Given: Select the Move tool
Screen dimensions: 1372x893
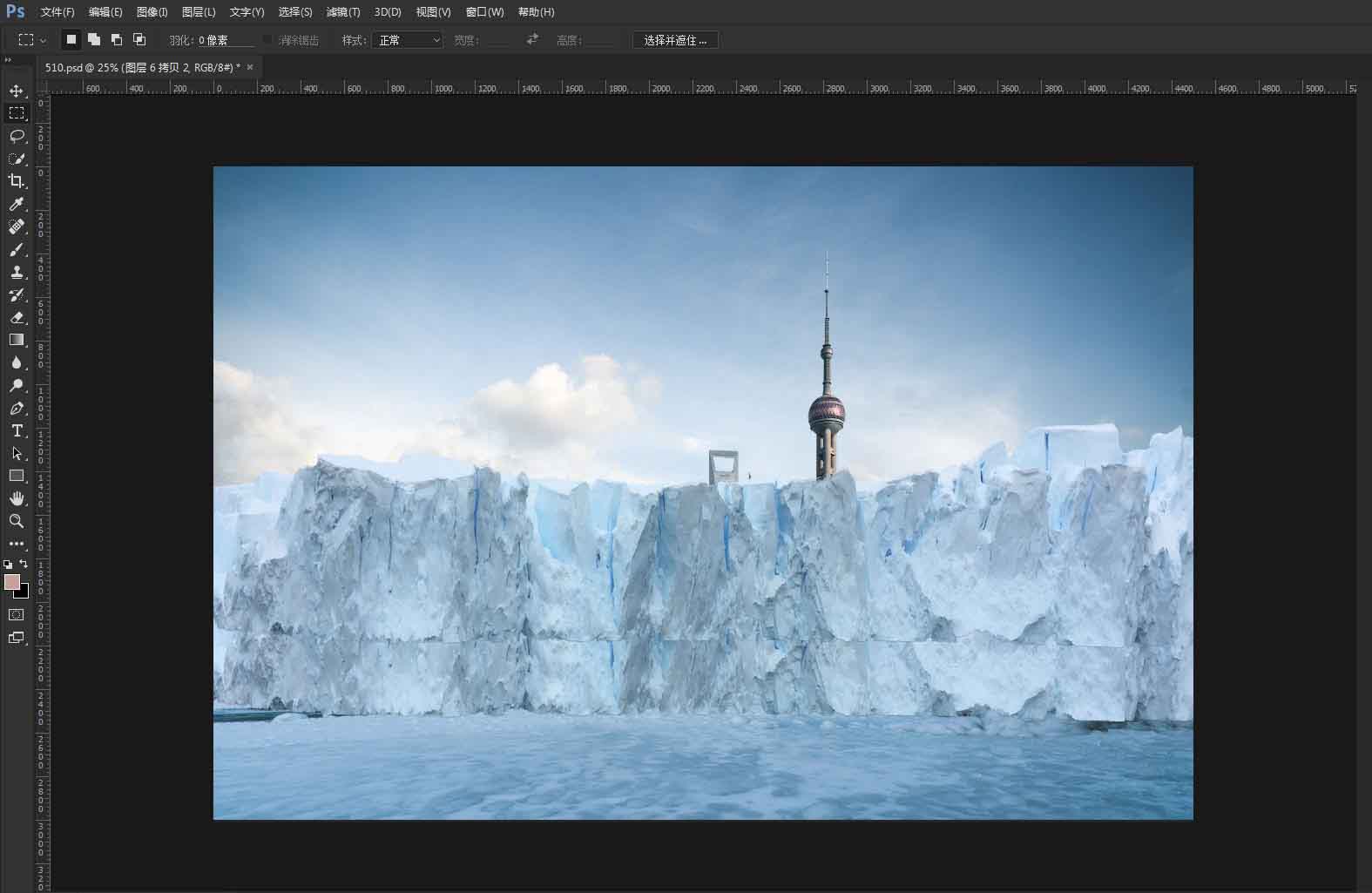Looking at the screenshot, I should pyautogui.click(x=17, y=91).
